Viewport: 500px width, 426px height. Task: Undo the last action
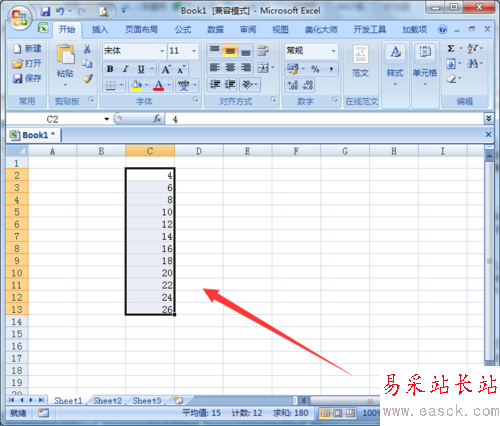pyautogui.click(x=60, y=12)
